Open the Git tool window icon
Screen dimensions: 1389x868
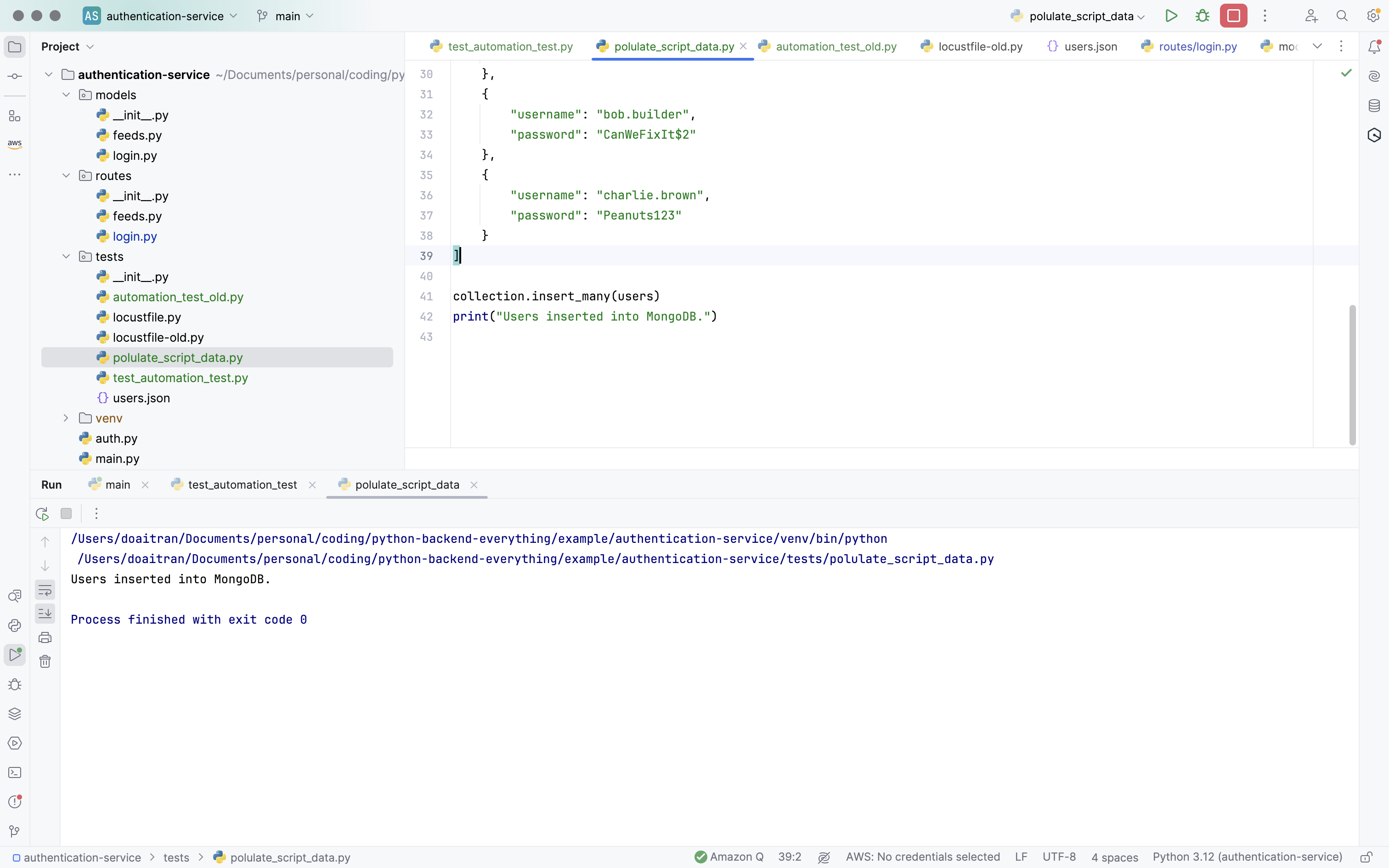pyautogui.click(x=15, y=831)
